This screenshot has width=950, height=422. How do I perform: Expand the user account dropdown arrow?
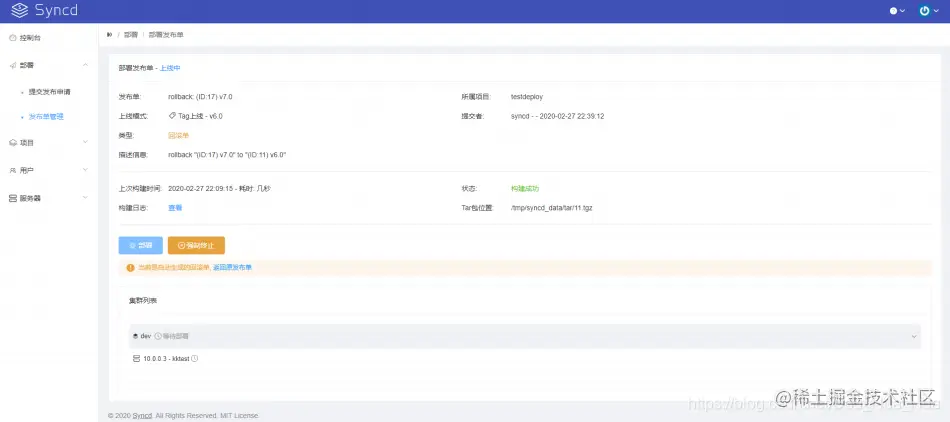point(937,11)
